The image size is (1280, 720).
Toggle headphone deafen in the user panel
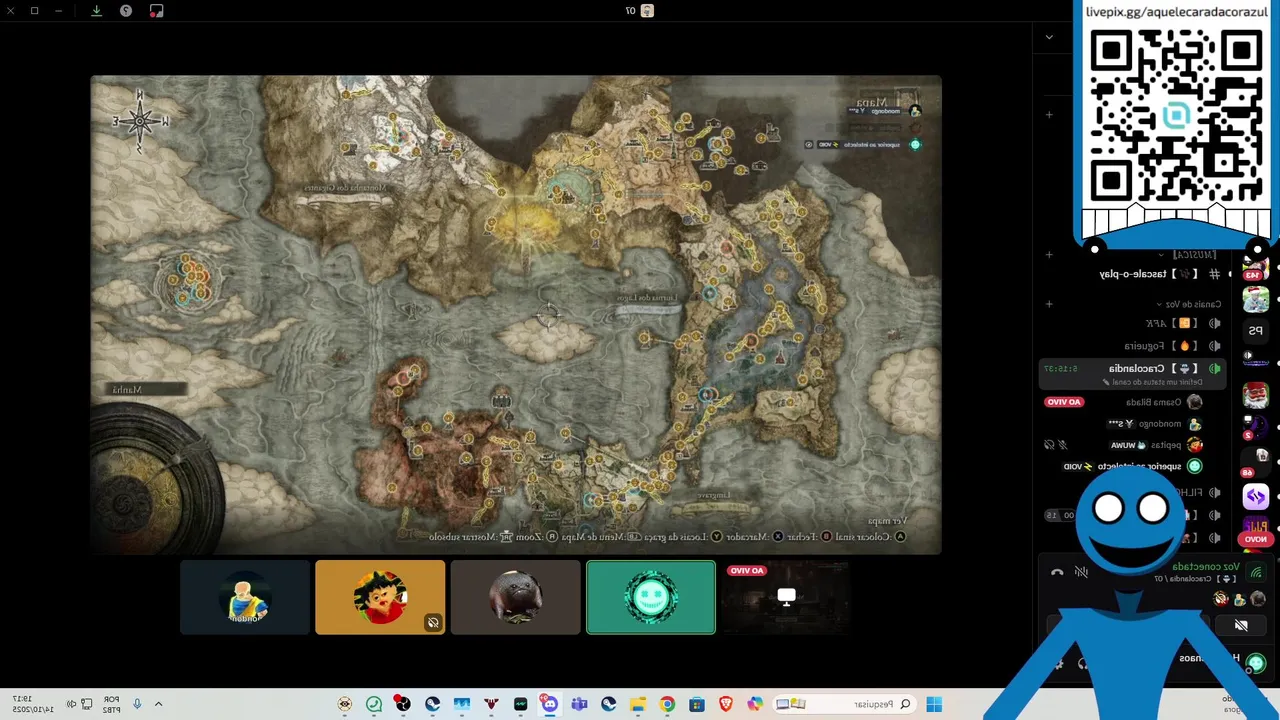[1082, 663]
